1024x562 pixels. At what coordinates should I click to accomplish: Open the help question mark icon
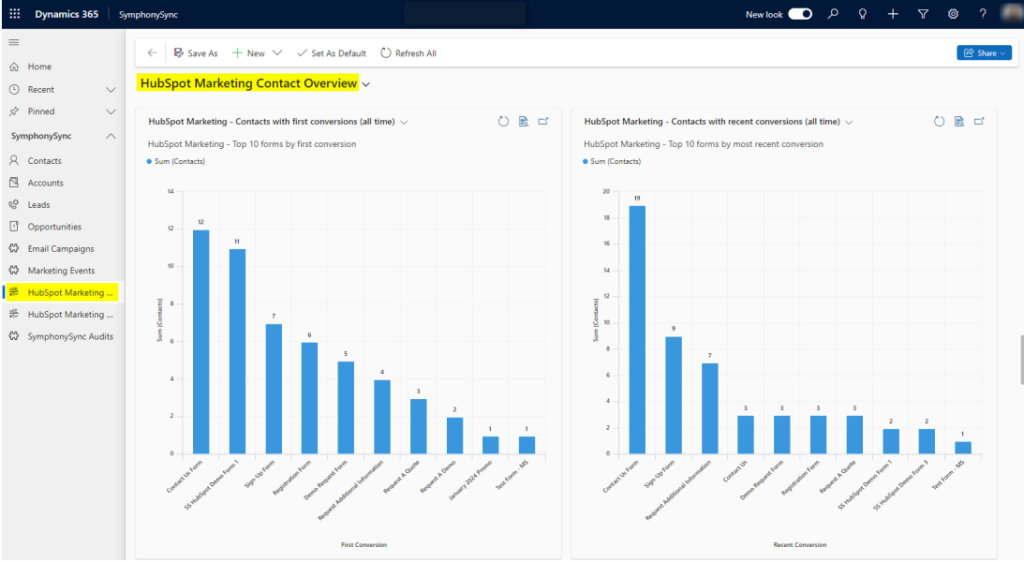983,14
